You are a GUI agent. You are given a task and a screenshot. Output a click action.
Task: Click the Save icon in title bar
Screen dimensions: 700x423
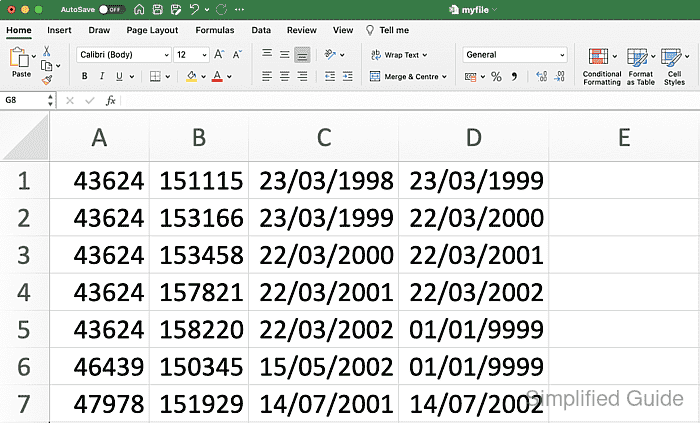(x=156, y=9)
